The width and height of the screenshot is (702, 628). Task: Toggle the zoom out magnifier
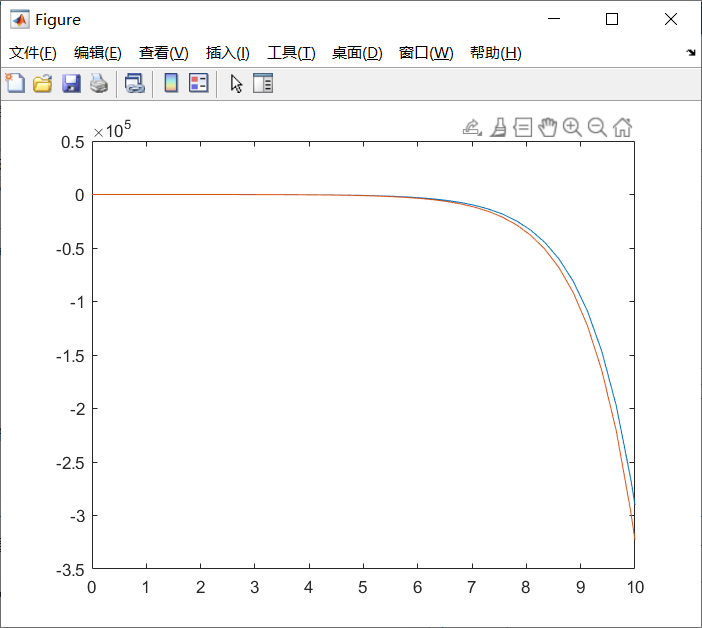(x=597, y=128)
